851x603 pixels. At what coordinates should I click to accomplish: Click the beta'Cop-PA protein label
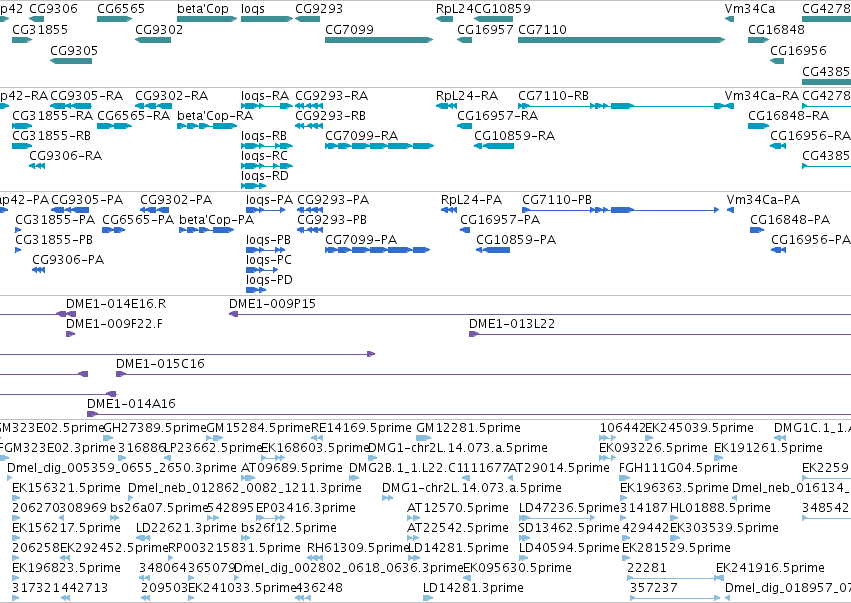coord(217,220)
